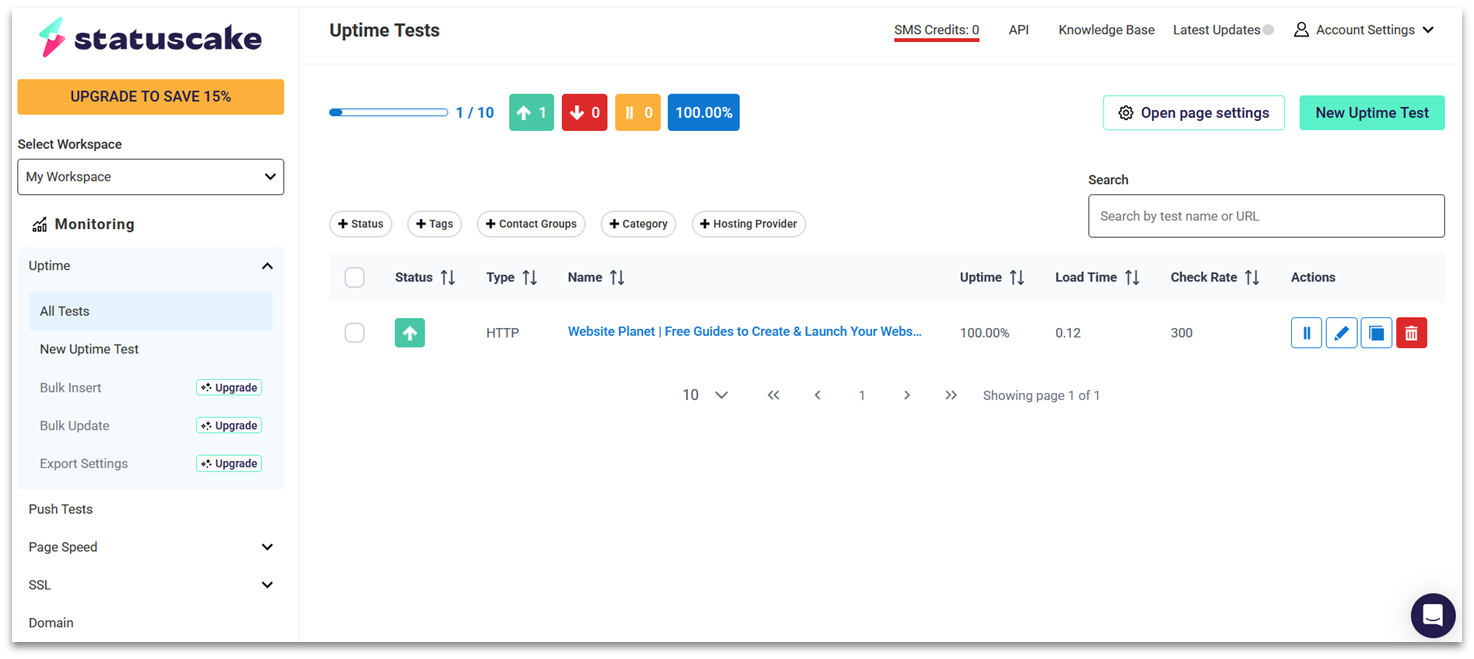The height and width of the screenshot is (659, 1474).
Task: Open the live chat bubble
Action: click(x=1432, y=615)
